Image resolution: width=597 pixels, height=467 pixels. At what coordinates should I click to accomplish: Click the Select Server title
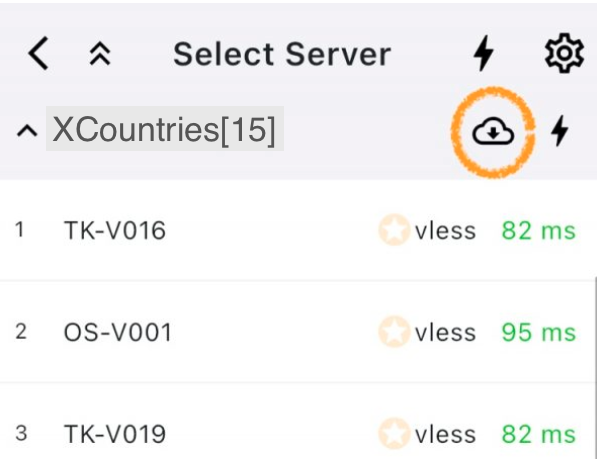coord(282,54)
